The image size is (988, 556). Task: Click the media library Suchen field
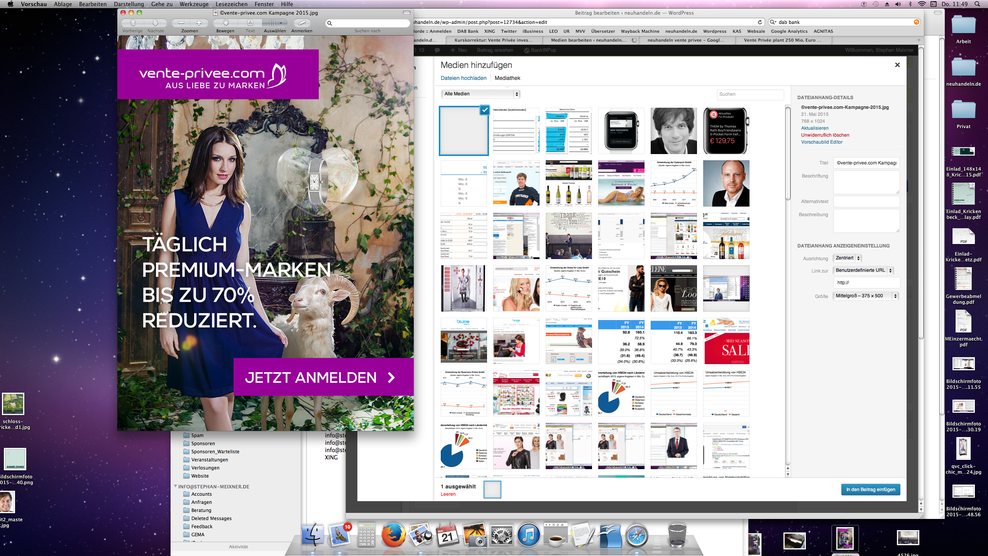(x=750, y=94)
